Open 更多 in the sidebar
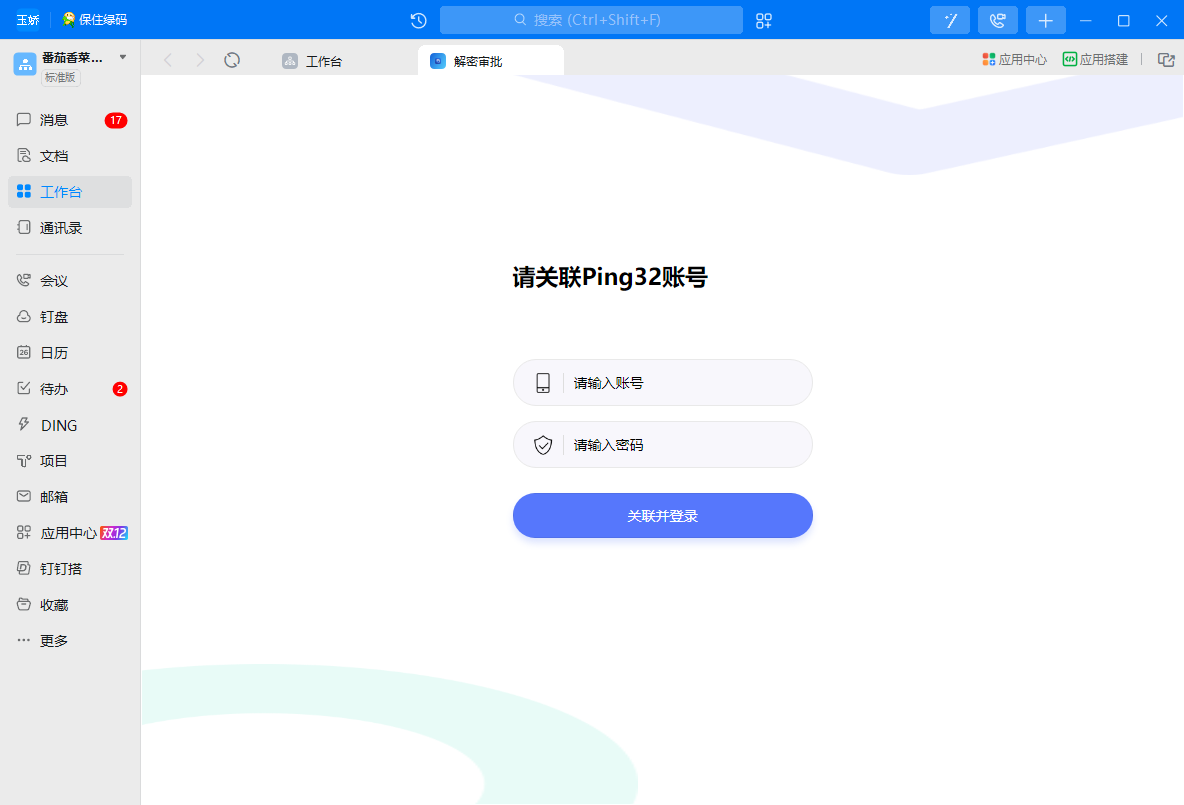Screen dimensions: 1184x805 (54, 641)
